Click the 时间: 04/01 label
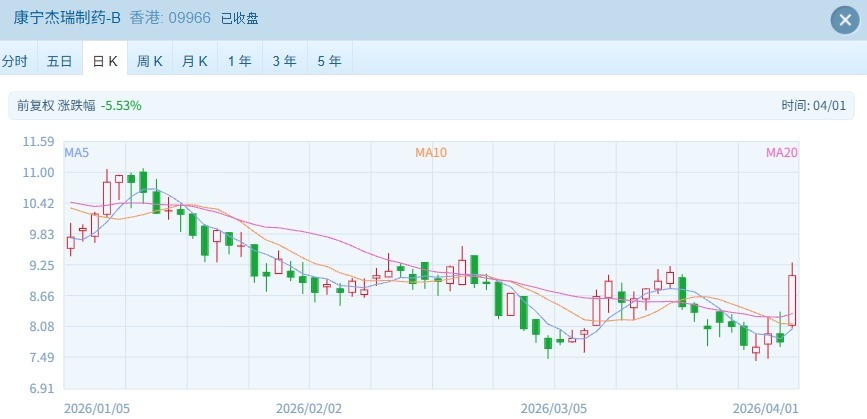 click(x=814, y=105)
